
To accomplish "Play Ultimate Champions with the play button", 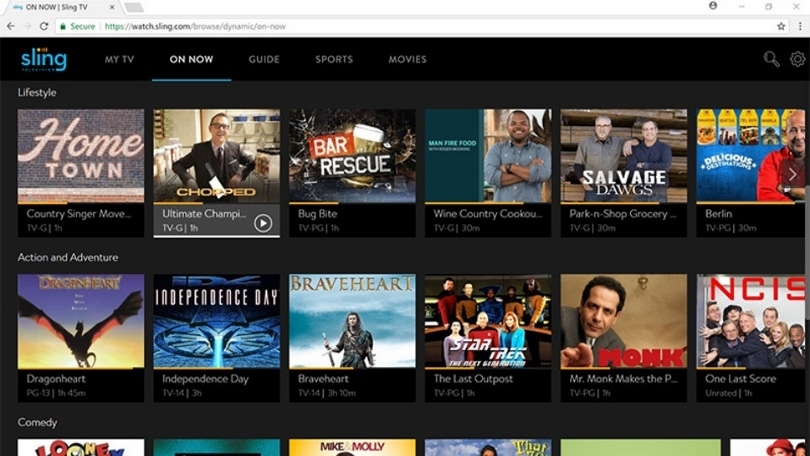I will (263, 223).
